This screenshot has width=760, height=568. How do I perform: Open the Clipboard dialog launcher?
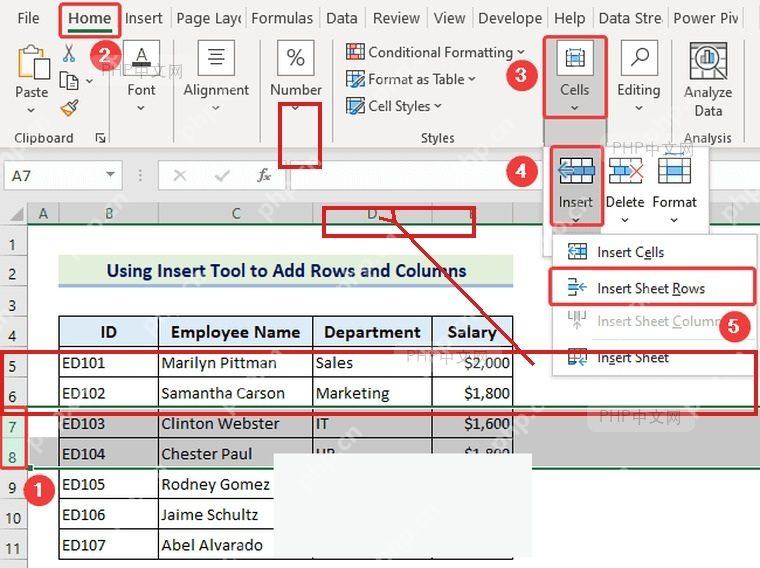[100, 139]
